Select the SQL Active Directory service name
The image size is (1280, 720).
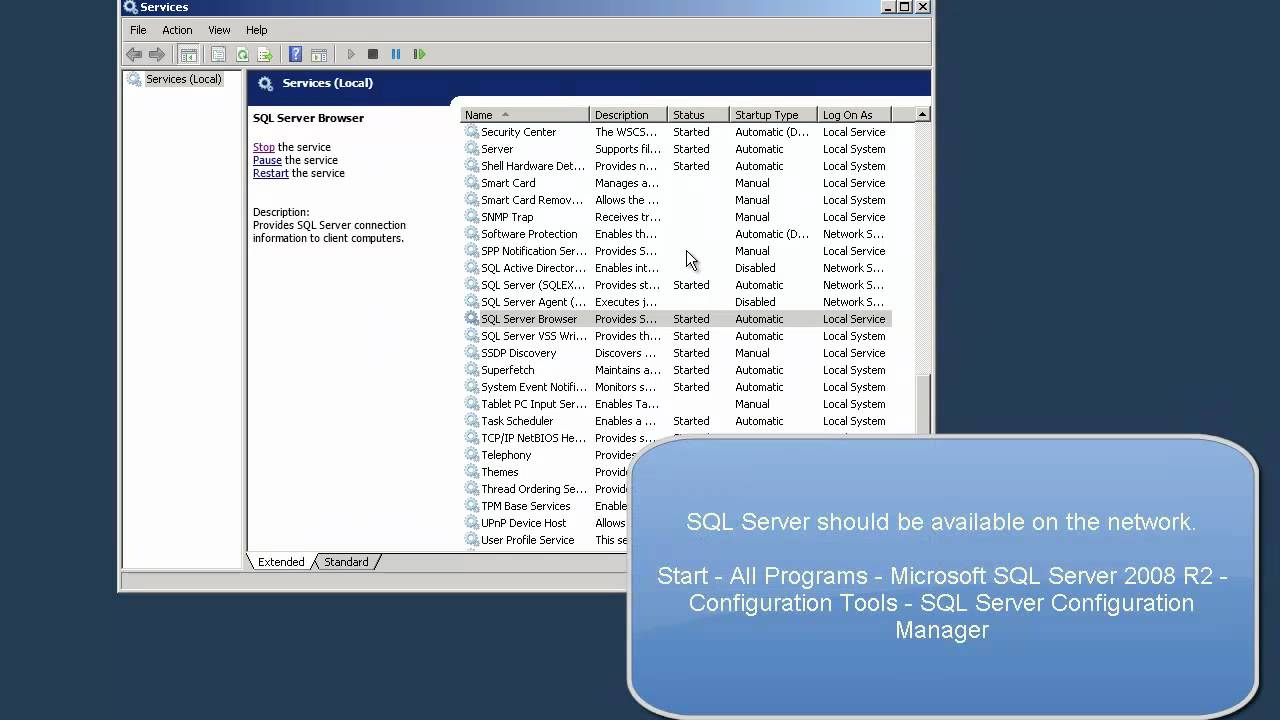coord(533,268)
